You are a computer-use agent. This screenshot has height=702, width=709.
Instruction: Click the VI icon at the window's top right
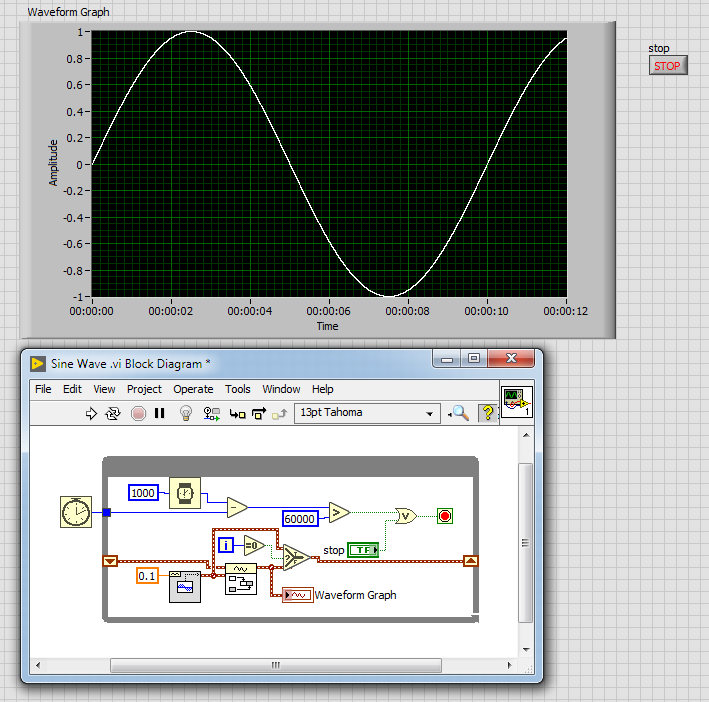(x=517, y=402)
